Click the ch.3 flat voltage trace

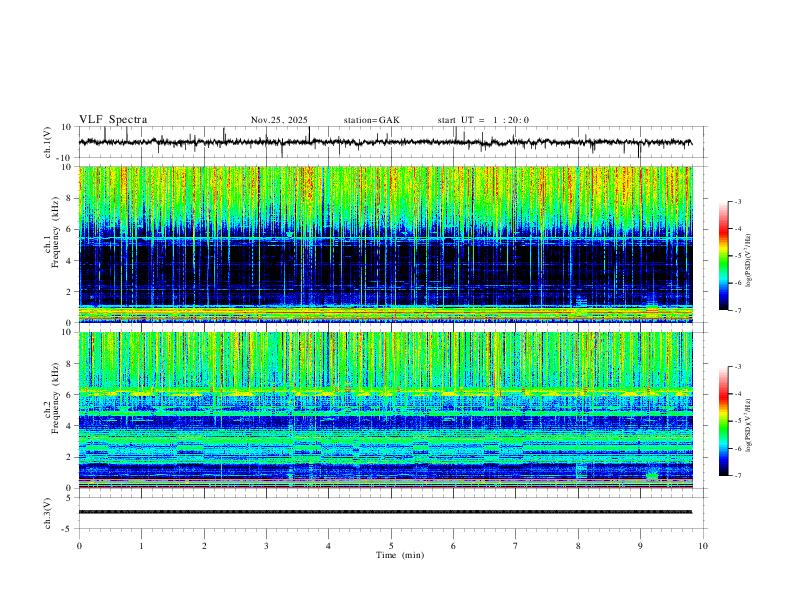pos(385,512)
